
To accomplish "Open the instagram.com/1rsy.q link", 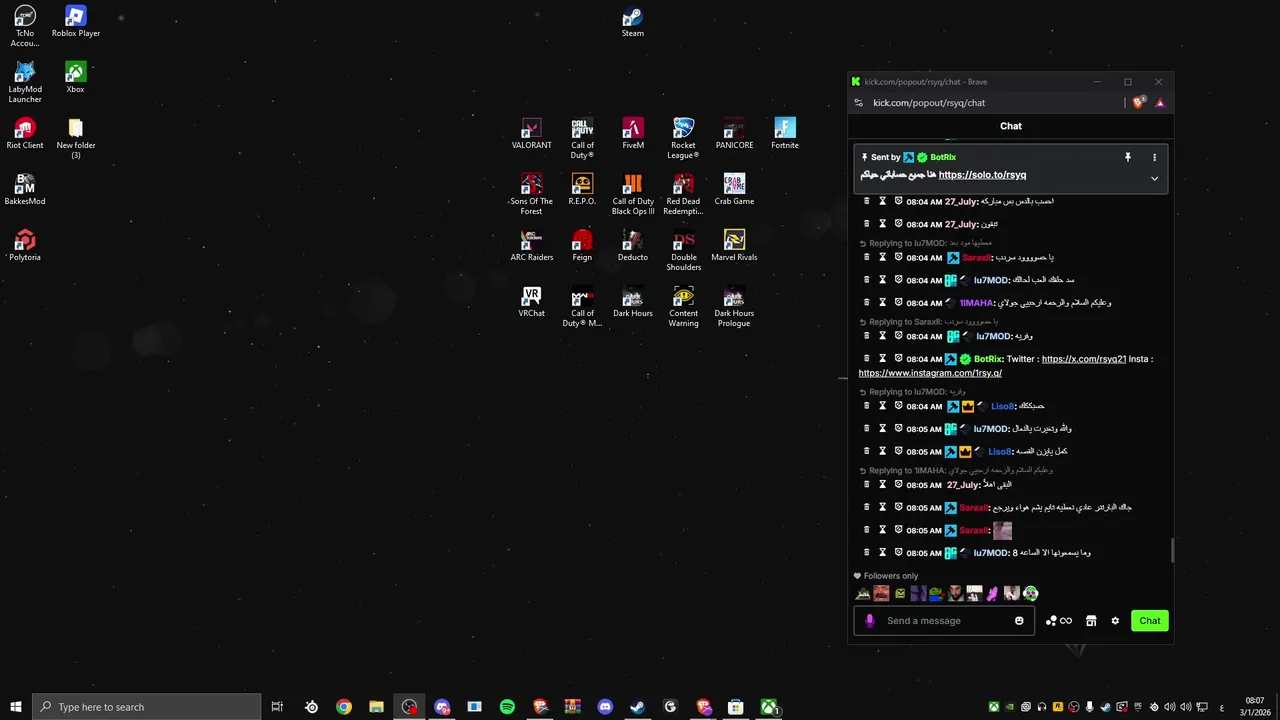I will [930, 373].
